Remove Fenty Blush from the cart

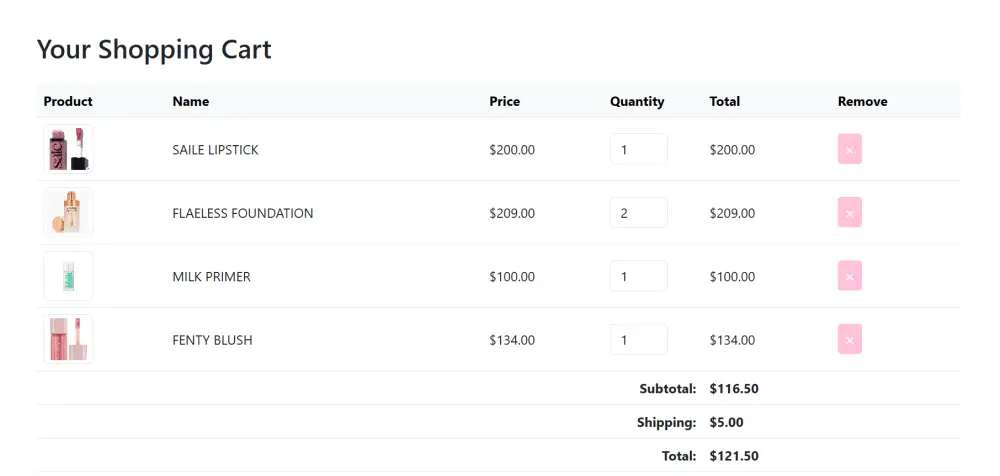849,340
